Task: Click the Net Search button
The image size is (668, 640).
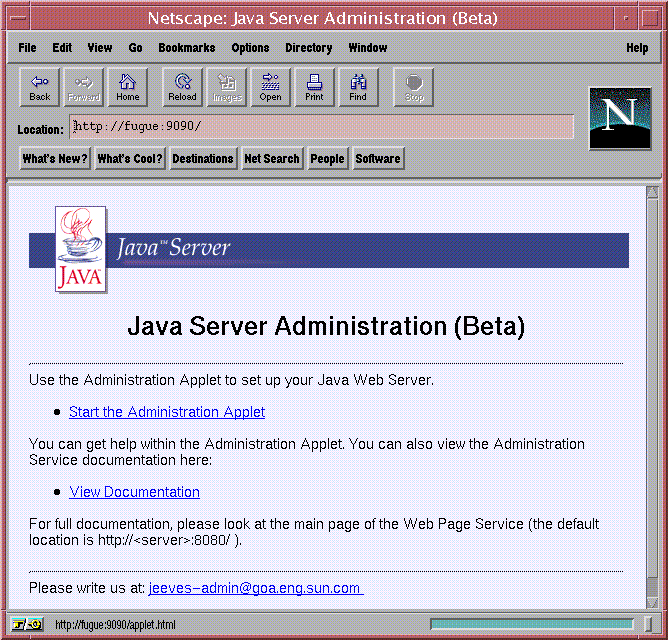Action: coord(272,159)
